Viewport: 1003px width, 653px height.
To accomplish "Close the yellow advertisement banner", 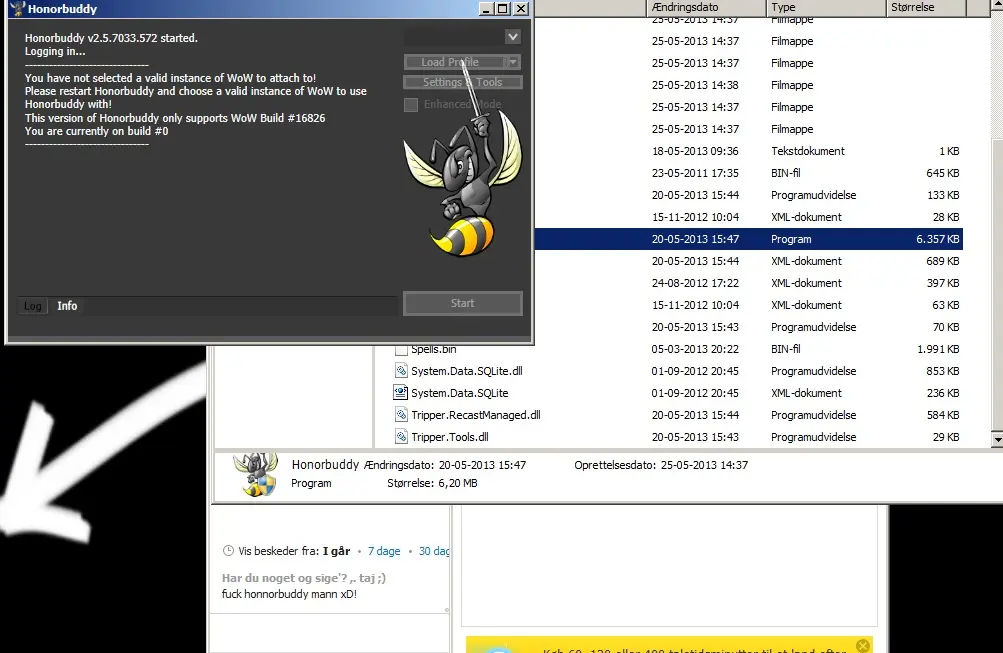I will (x=863, y=646).
